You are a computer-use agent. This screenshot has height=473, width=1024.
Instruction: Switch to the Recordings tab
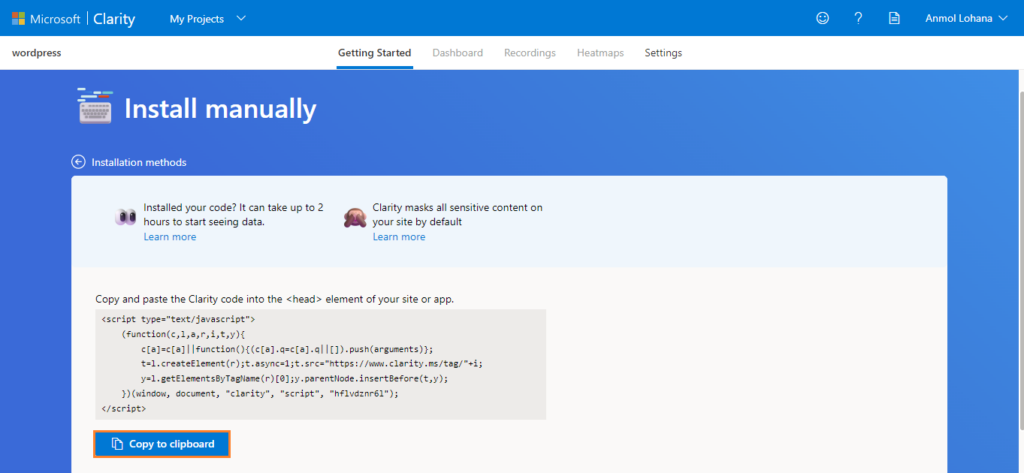(530, 53)
